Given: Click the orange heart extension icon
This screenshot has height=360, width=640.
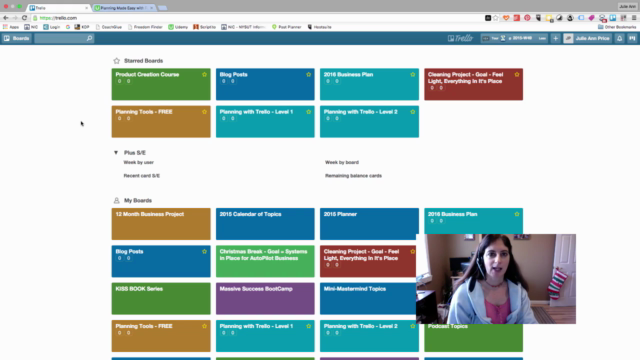Looking at the screenshot, I should pos(506,18).
